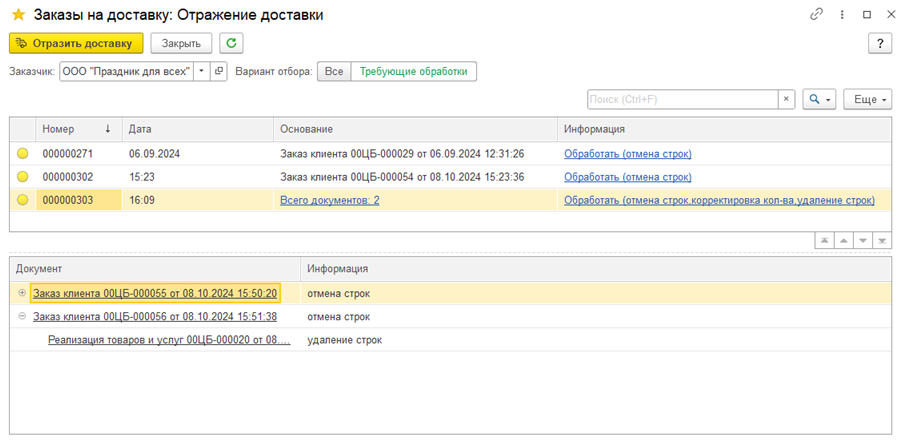Open the three-dot window options menu

coord(842,15)
